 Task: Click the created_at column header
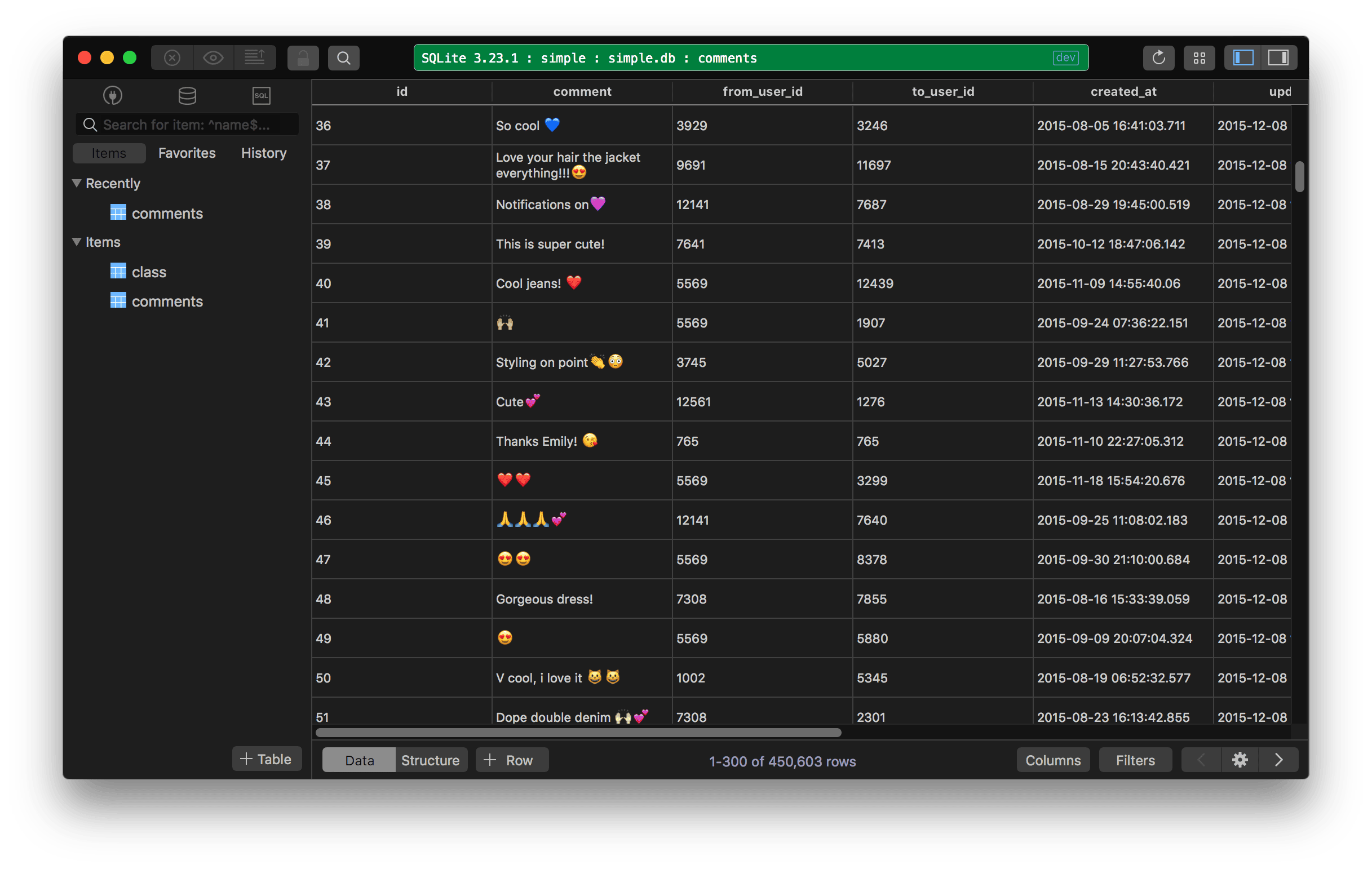pos(1123,91)
